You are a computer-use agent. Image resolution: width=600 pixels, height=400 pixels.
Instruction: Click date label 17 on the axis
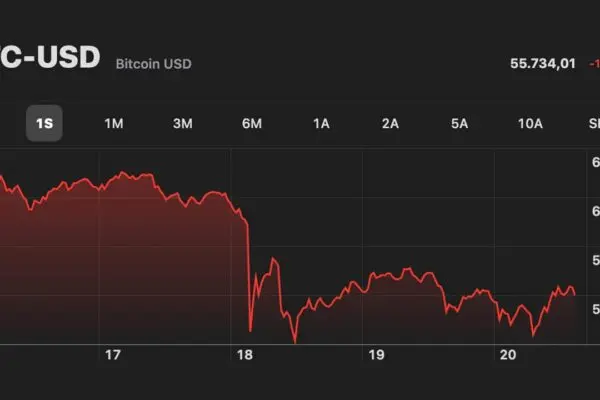coord(113,355)
